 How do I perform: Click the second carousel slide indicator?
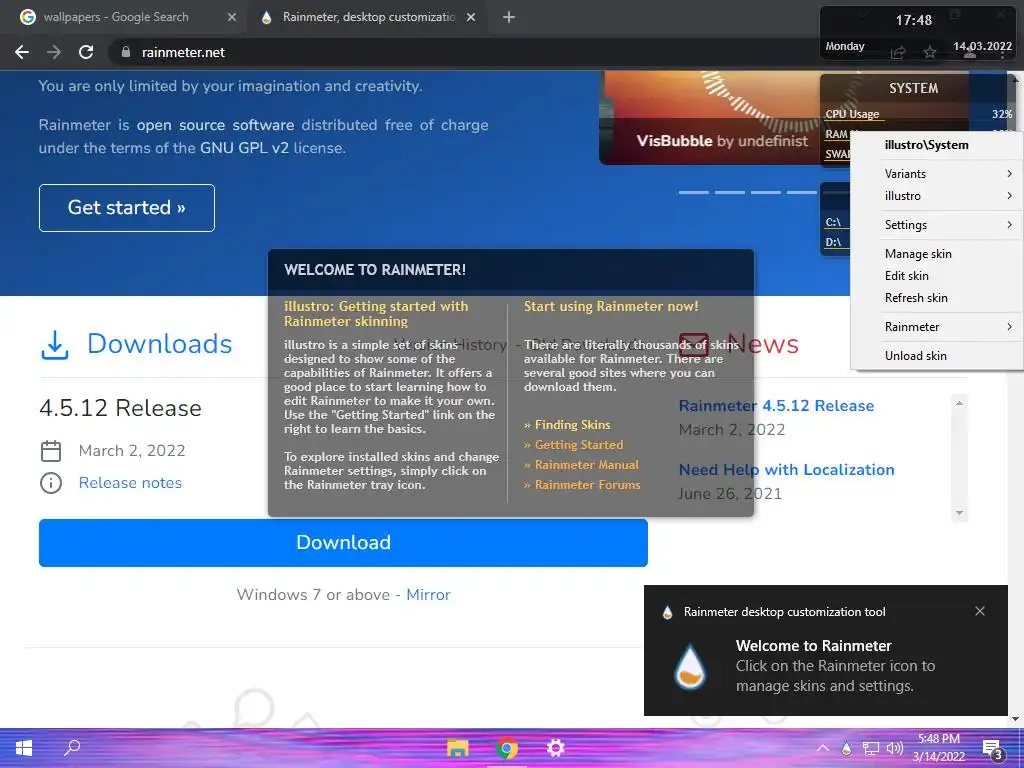(729, 192)
